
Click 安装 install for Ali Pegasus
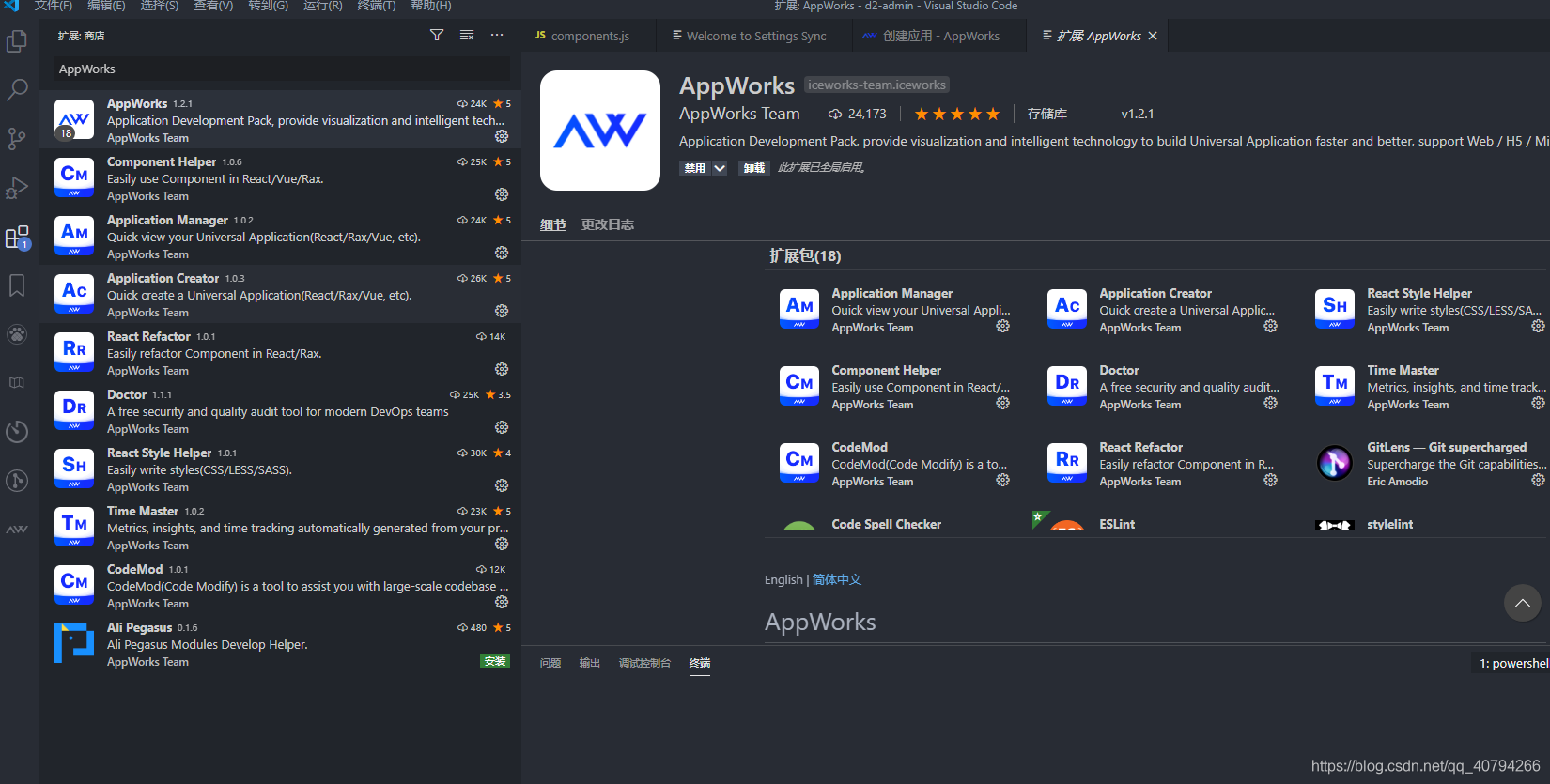[494, 661]
